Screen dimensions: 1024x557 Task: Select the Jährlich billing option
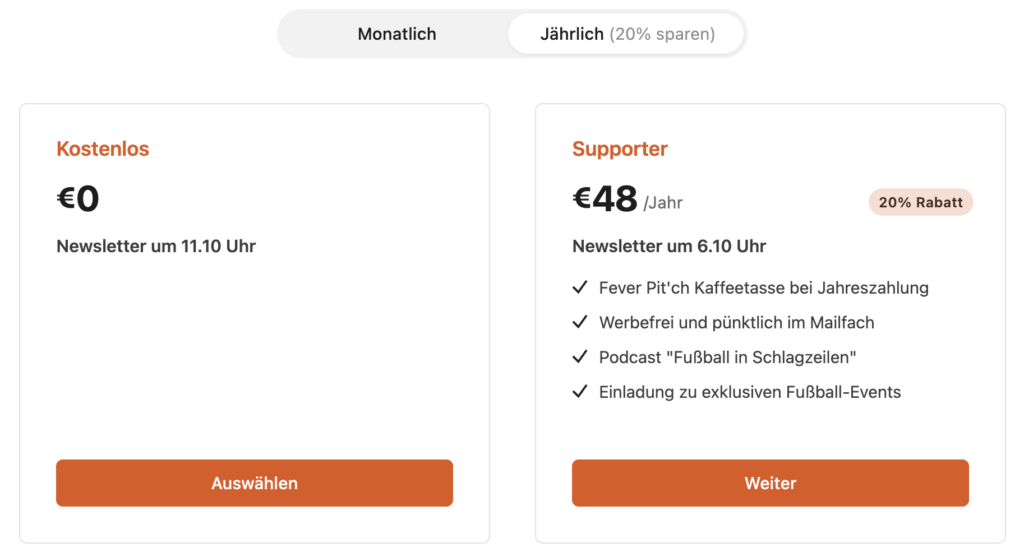[626, 34]
